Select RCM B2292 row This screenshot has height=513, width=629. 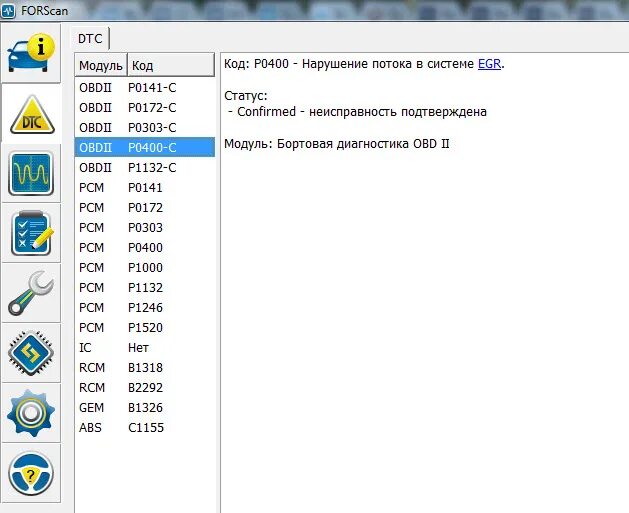tap(145, 388)
